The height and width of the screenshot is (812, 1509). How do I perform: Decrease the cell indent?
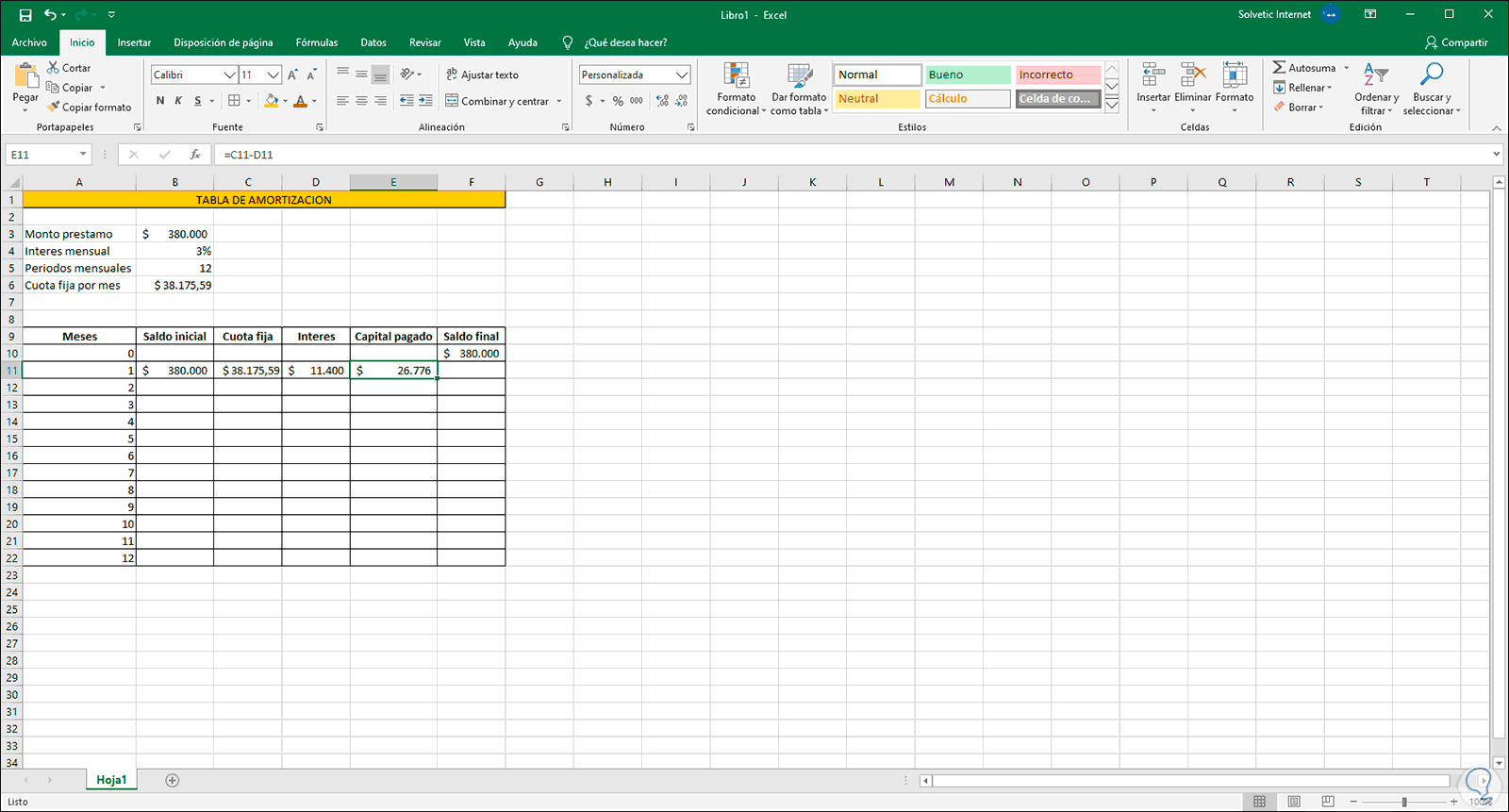coord(406,101)
